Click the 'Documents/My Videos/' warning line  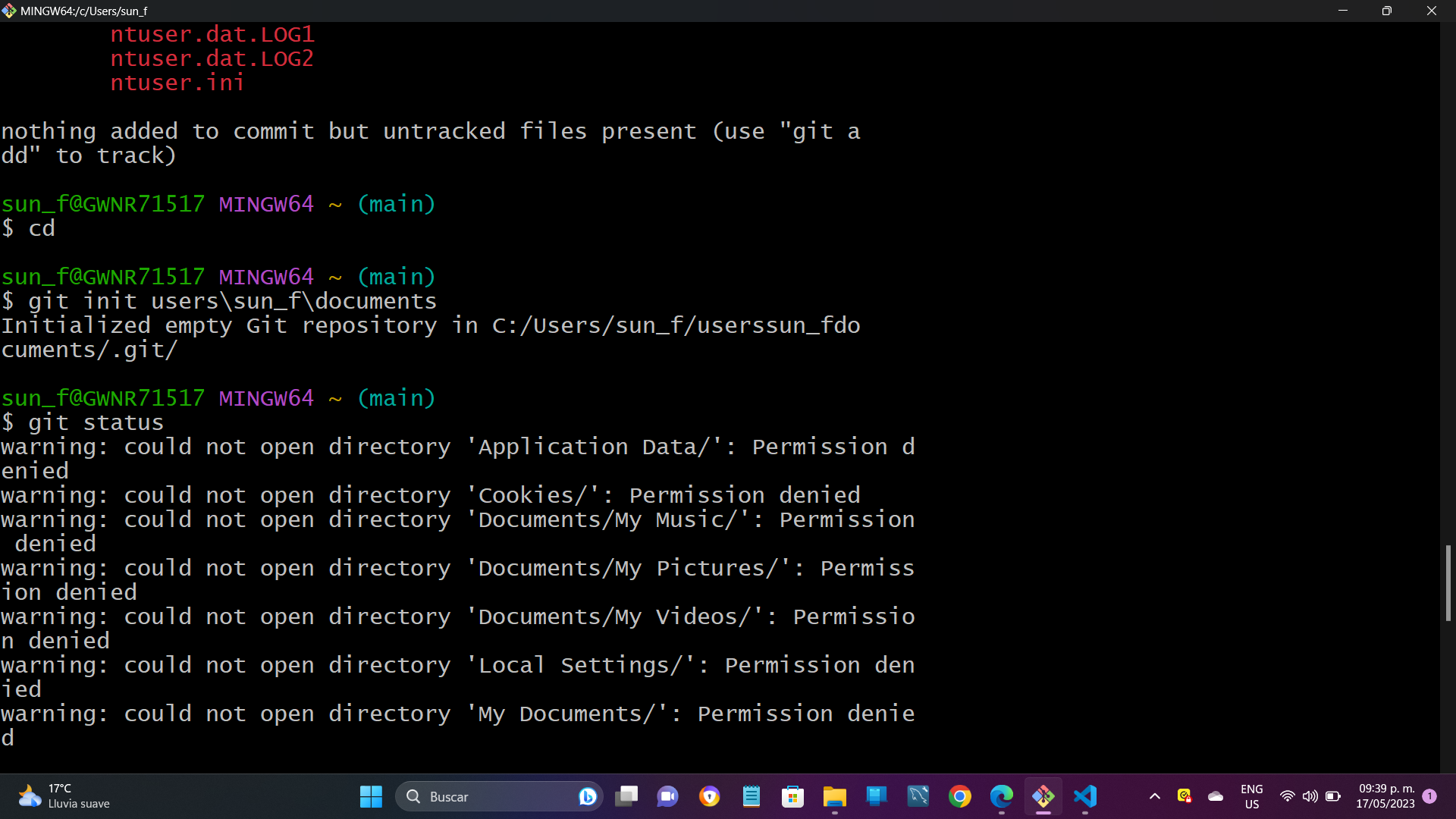[458, 629]
